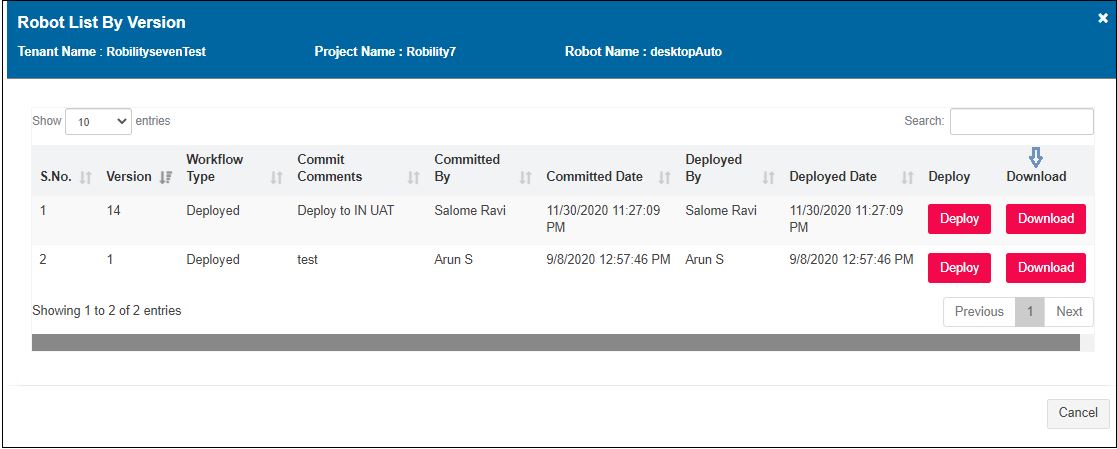Toggle sorting on Commit Comments column
Viewport: 1117px width, 449px height.
(413, 177)
